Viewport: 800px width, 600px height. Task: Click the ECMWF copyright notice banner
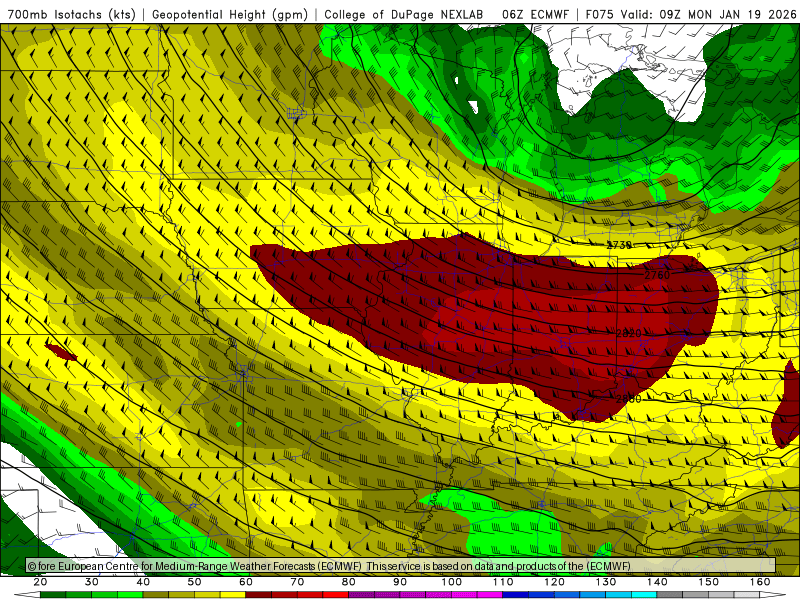[x=401, y=566]
